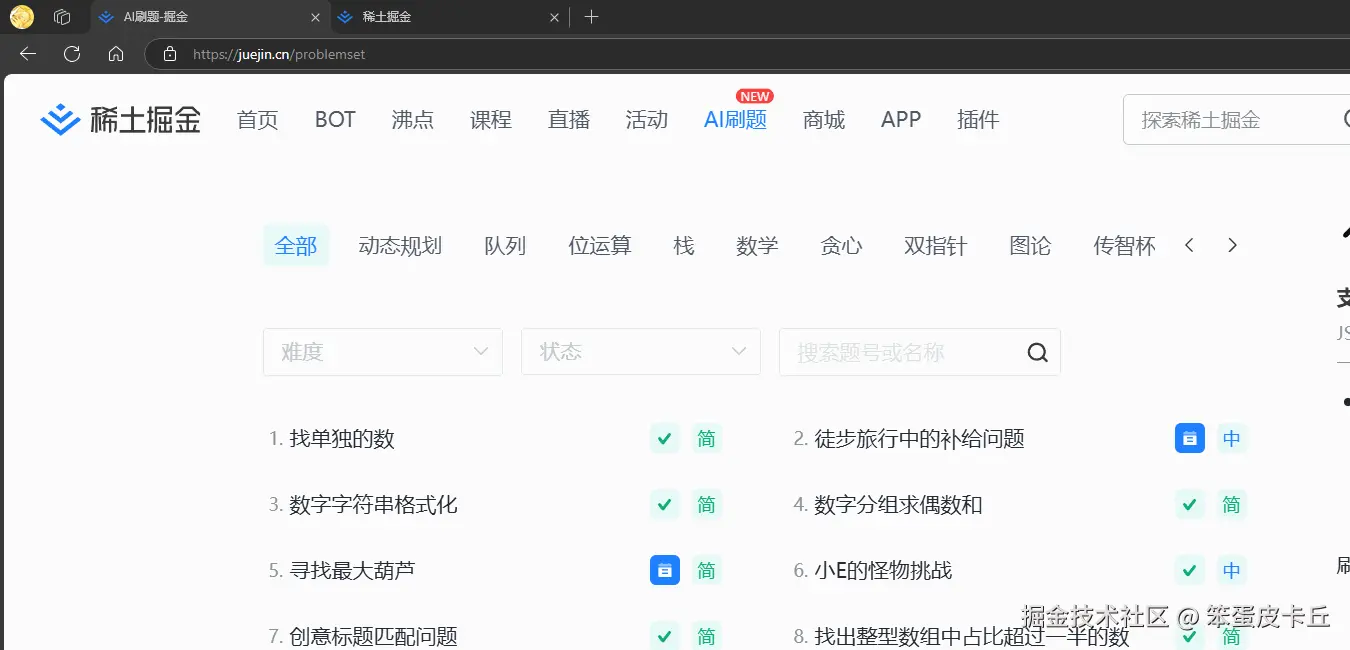This screenshot has height=650, width=1350.
Task: Click right chevron to reveal more categories
Action: coord(1232,245)
